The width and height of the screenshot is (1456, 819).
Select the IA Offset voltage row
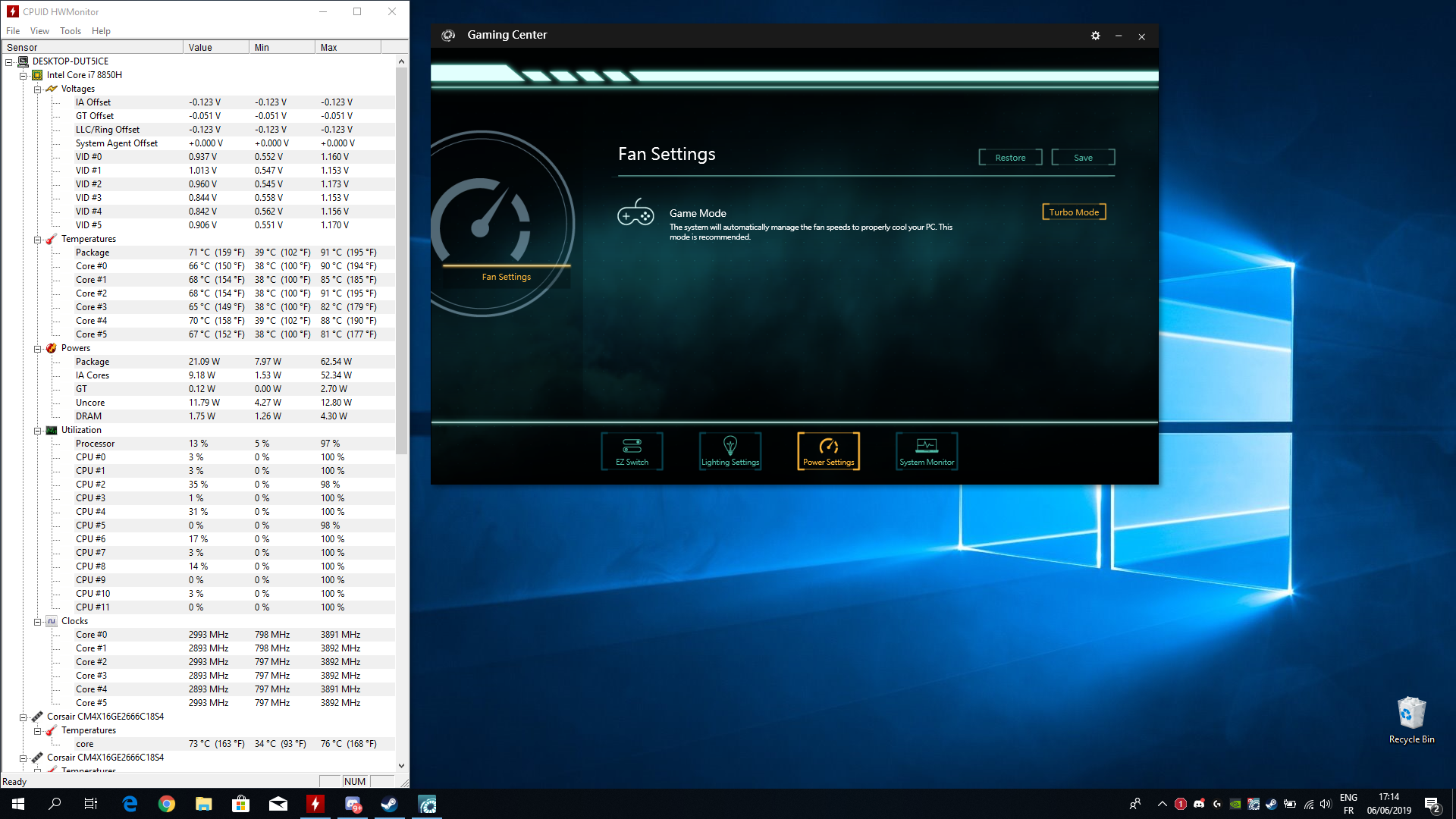coord(198,102)
